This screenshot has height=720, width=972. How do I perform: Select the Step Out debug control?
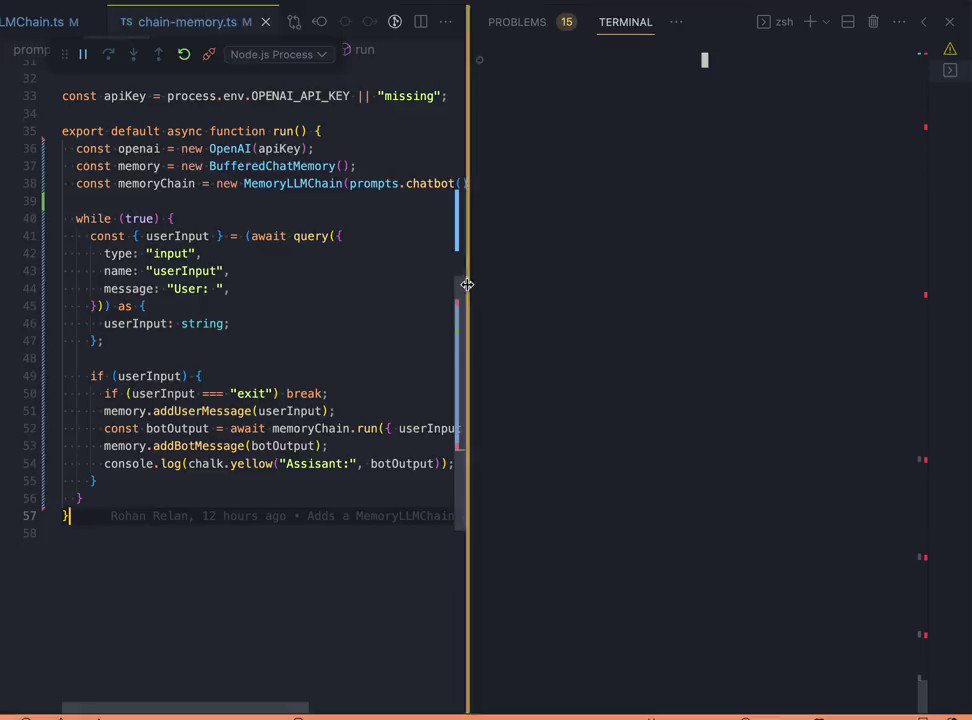pos(158,54)
